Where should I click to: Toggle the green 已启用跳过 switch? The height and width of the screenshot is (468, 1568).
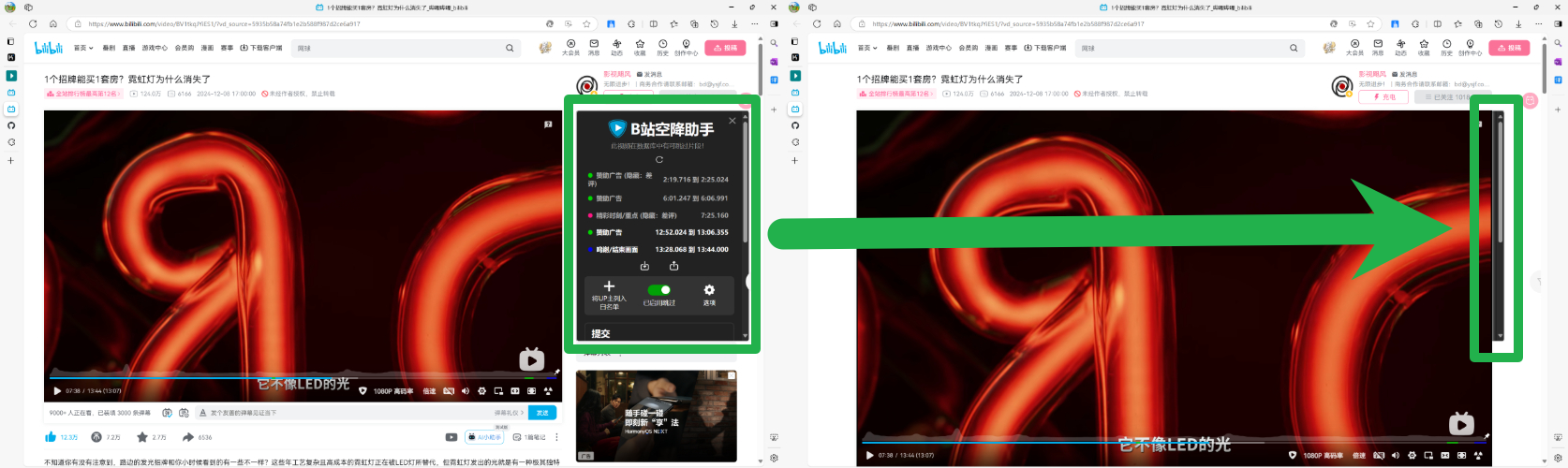[659, 290]
